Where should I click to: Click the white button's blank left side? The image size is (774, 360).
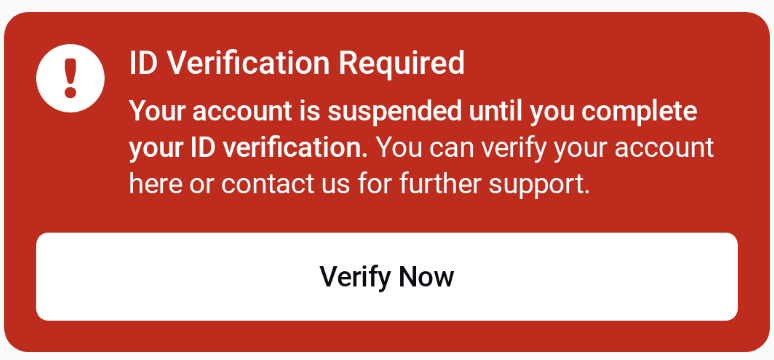[x=148, y=277]
